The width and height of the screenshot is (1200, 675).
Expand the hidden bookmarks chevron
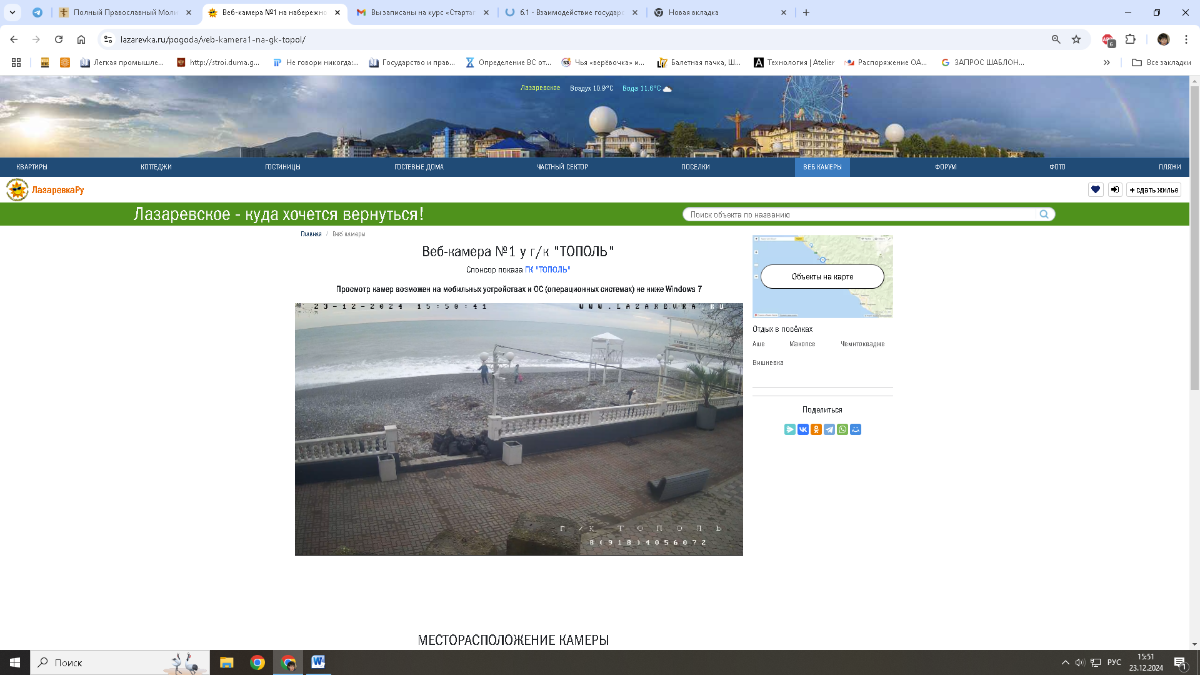click(x=1107, y=62)
